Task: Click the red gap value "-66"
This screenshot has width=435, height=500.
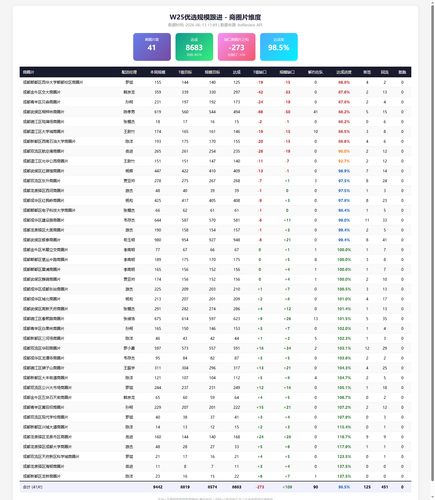Action: pos(260,112)
